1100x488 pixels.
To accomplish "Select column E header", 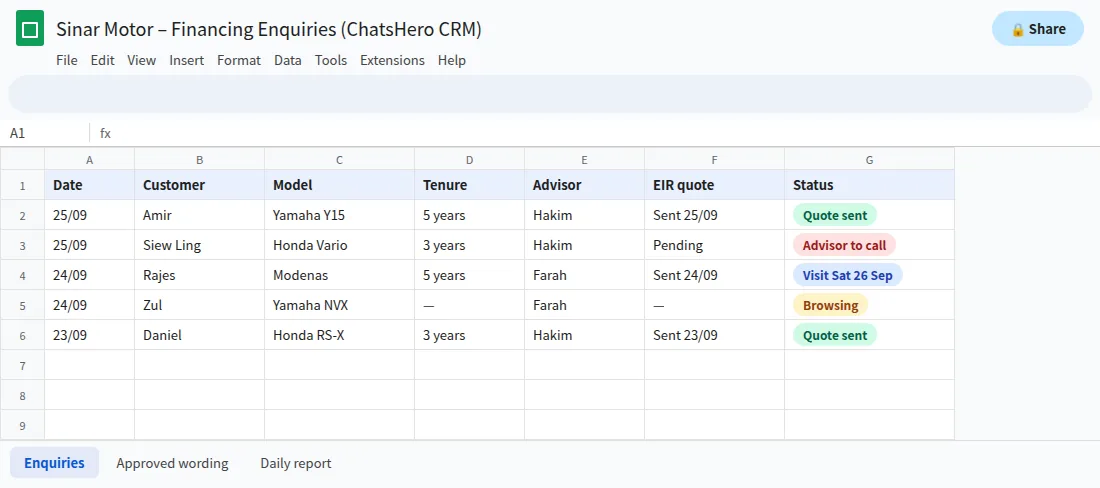I will tap(584, 160).
